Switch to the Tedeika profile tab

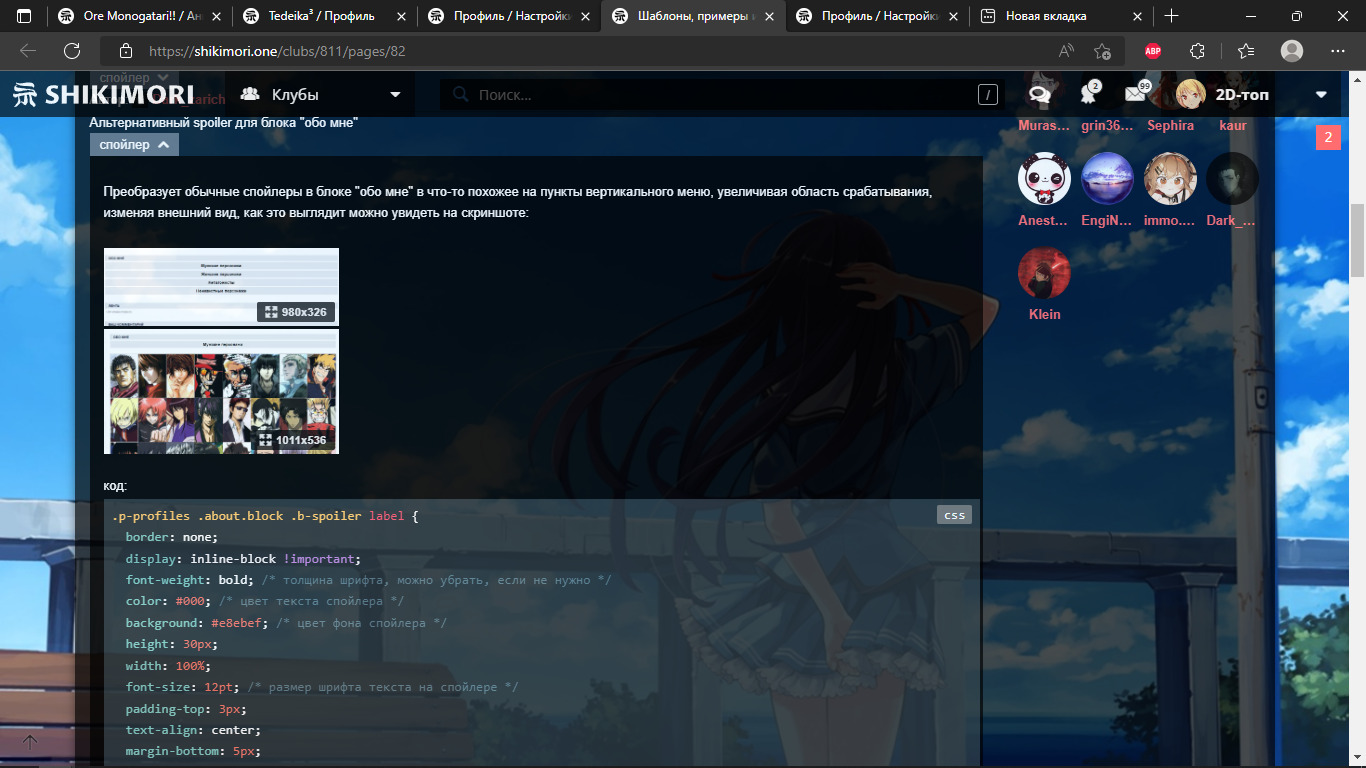coord(322,16)
